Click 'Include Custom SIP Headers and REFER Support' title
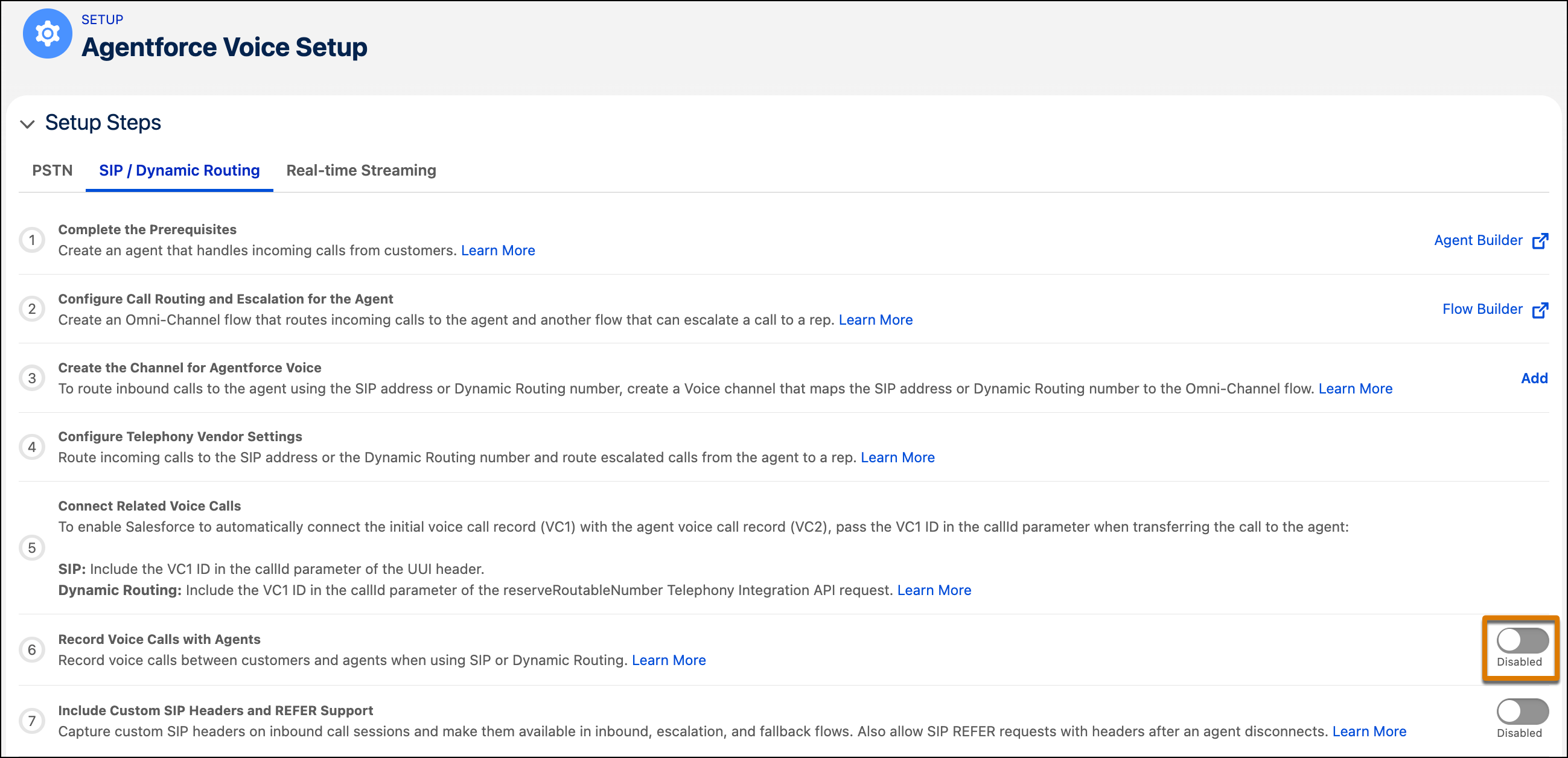1568x758 pixels. (215, 710)
